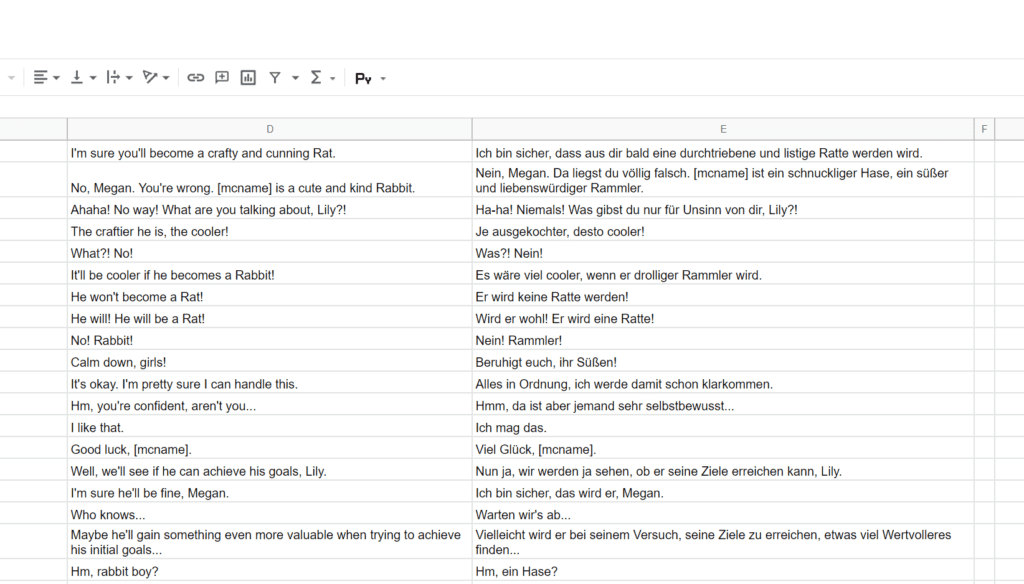This screenshot has height=584, width=1024.
Task: Select cell "Nun ja, wir werden ja sehen, ob er seine Ziele..."
Action: 723,470
